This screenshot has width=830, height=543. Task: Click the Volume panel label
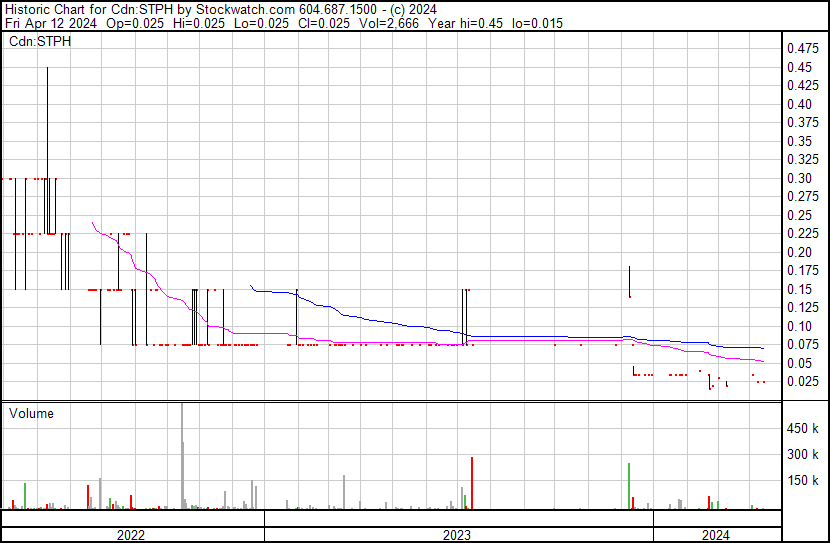(32, 413)
